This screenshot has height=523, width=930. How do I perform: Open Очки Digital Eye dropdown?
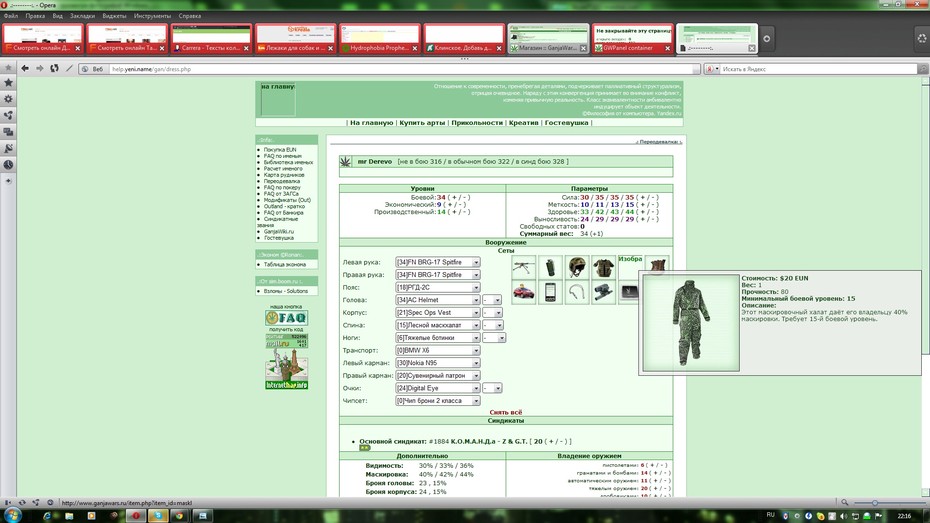tap(438, 388)
